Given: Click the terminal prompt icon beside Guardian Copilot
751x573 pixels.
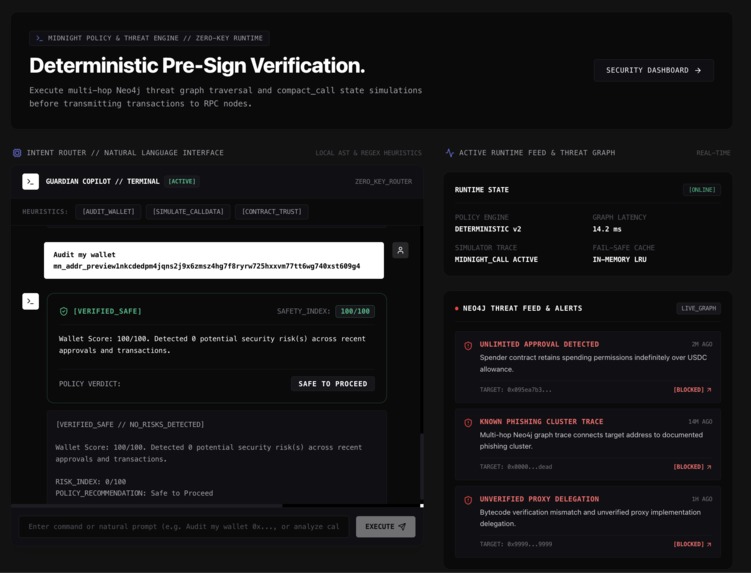Looking at the screenshot, I should coord(31,182).
